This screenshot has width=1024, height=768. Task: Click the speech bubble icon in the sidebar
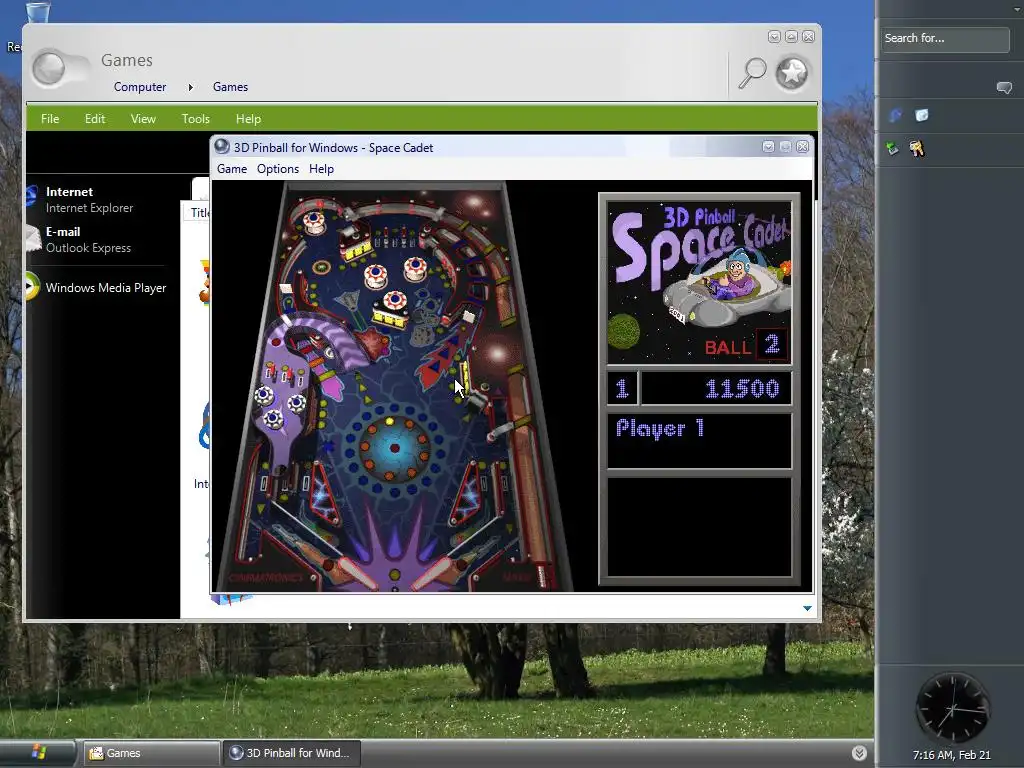click(1004, 88)
